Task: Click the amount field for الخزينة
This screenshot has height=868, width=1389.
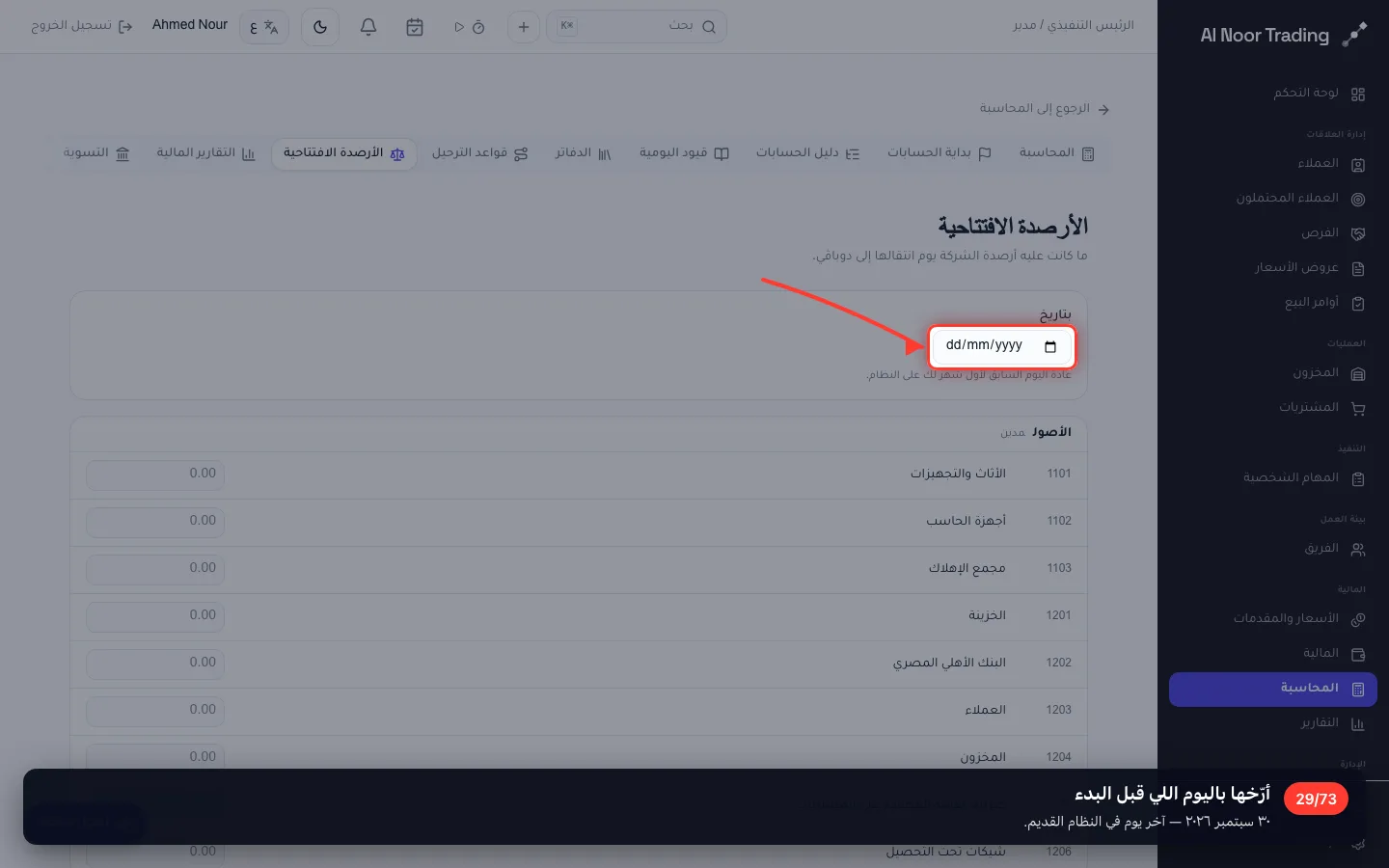Action: tap(155, 616)
